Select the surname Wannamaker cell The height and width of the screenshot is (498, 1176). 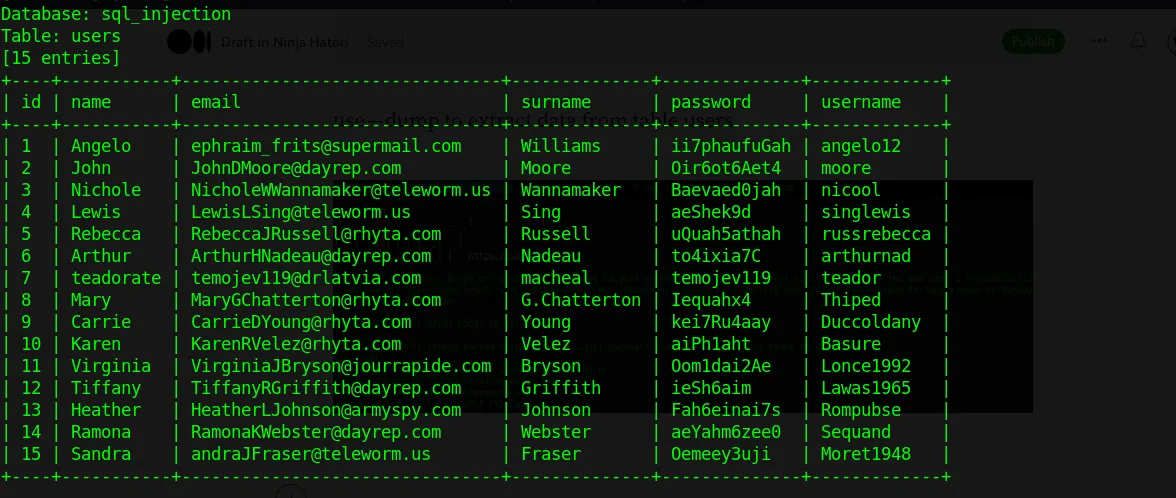(x=571, y=190)
